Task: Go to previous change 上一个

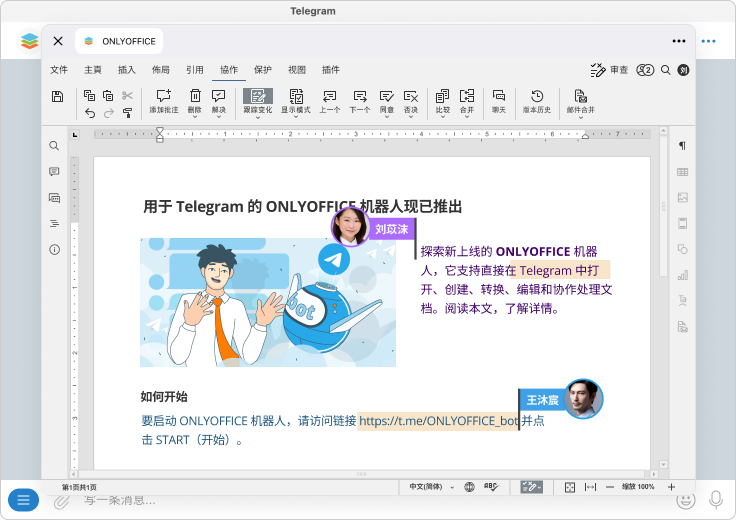Action: [330, 101]
